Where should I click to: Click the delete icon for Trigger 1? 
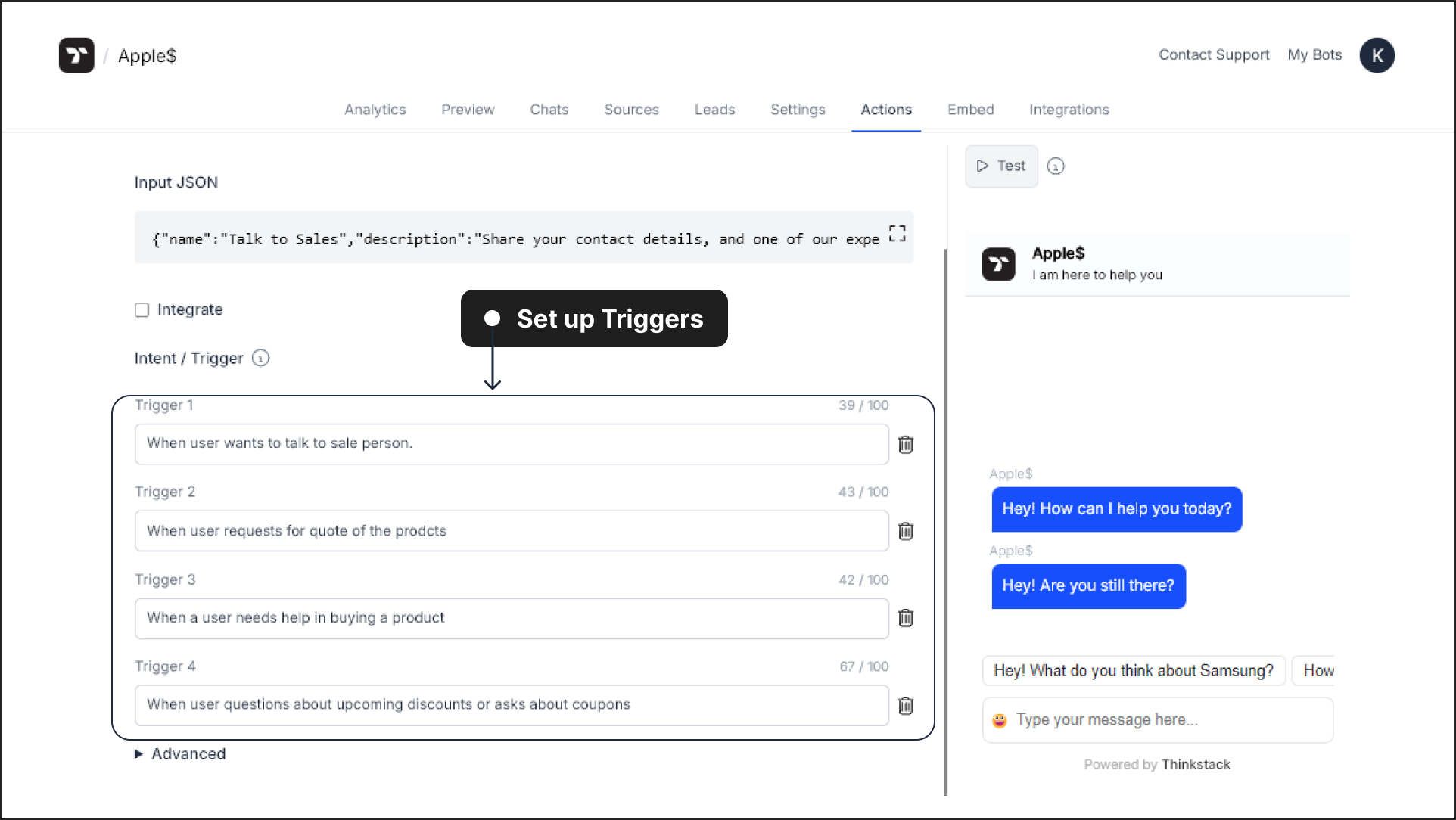coord(906,443)
